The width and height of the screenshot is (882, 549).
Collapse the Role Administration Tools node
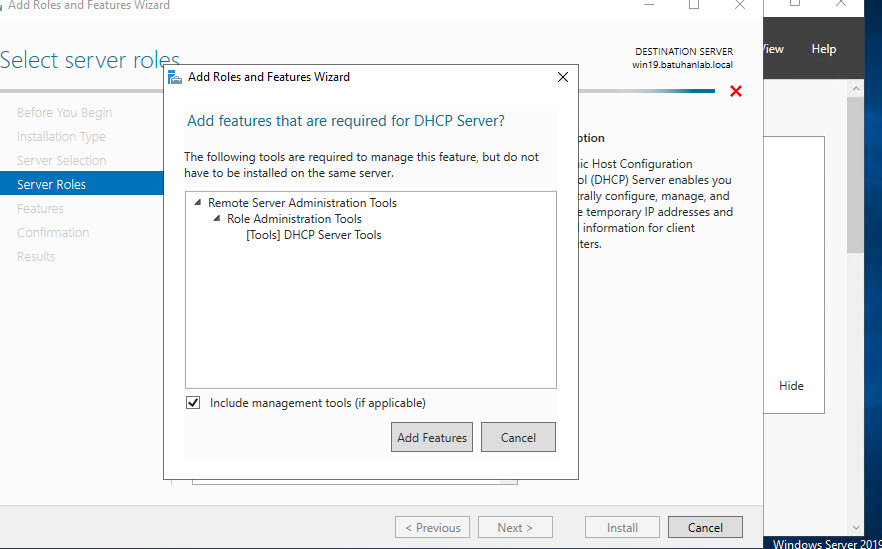point(217,219)
